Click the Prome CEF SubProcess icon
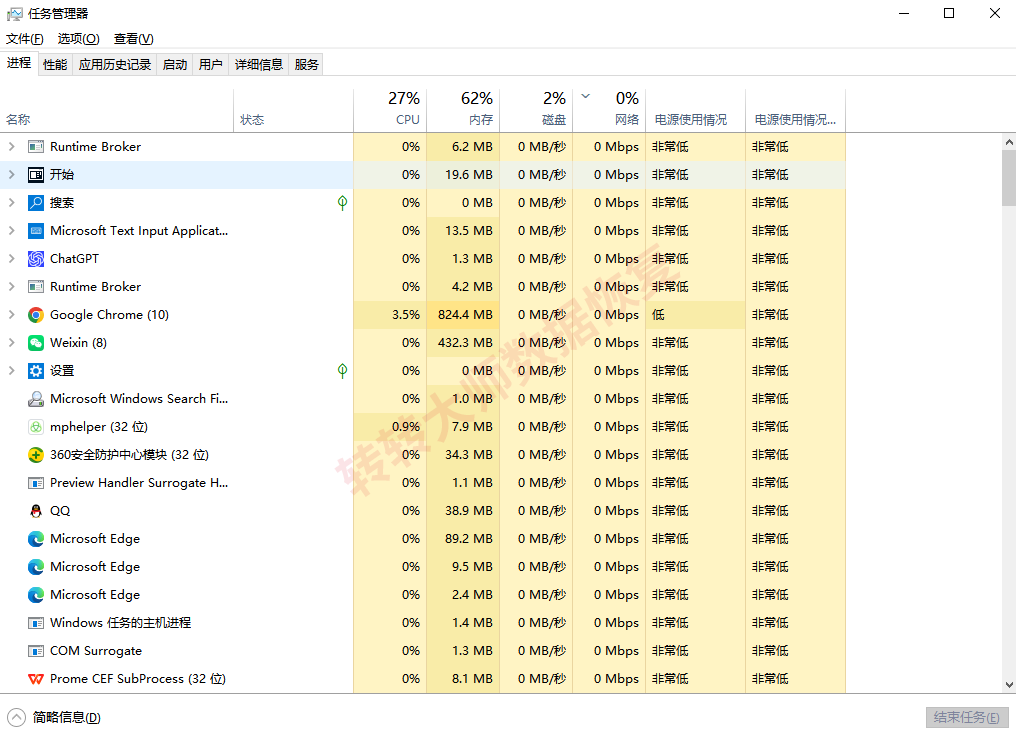The image size is (1016, 739). tap(36, 679)
